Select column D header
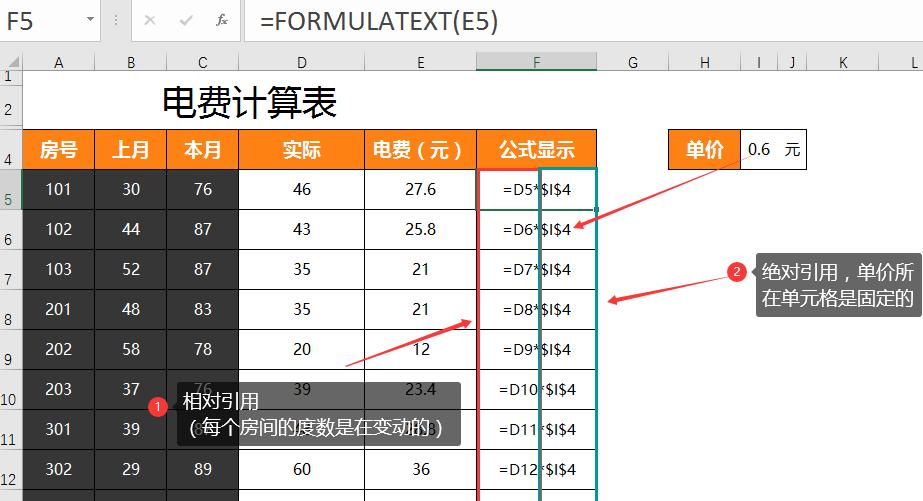 (x=301, y=62)
